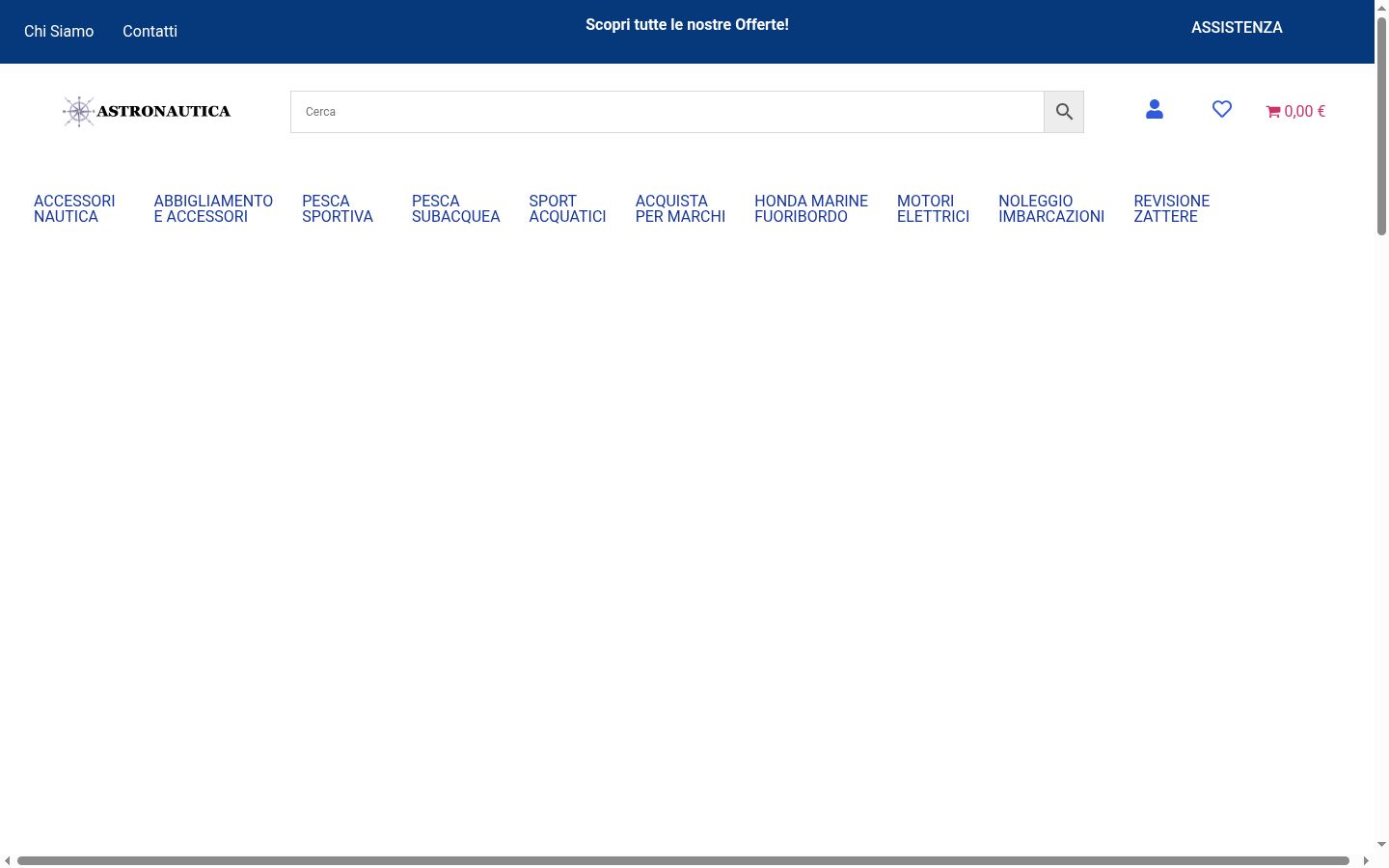Click the scroll-up arrow of vertical scrollbar
The image size is (1389, 868).
pyautogui.click(x=1381, y=8)
